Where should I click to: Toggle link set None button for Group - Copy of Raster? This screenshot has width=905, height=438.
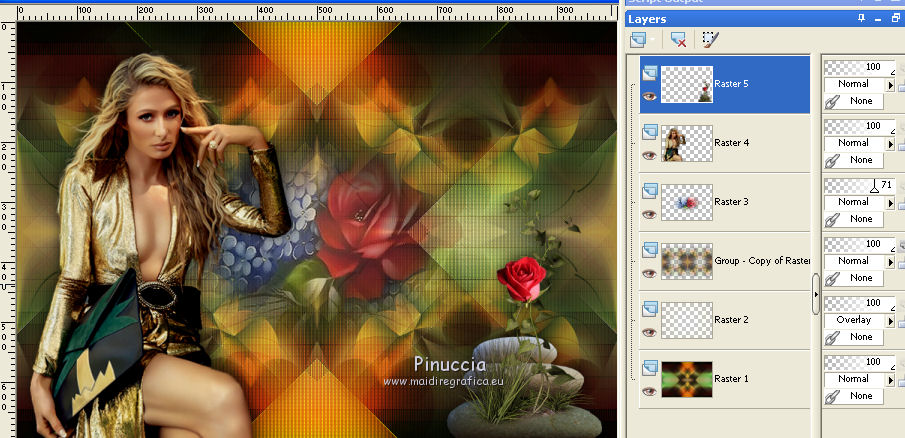(854, 278)
